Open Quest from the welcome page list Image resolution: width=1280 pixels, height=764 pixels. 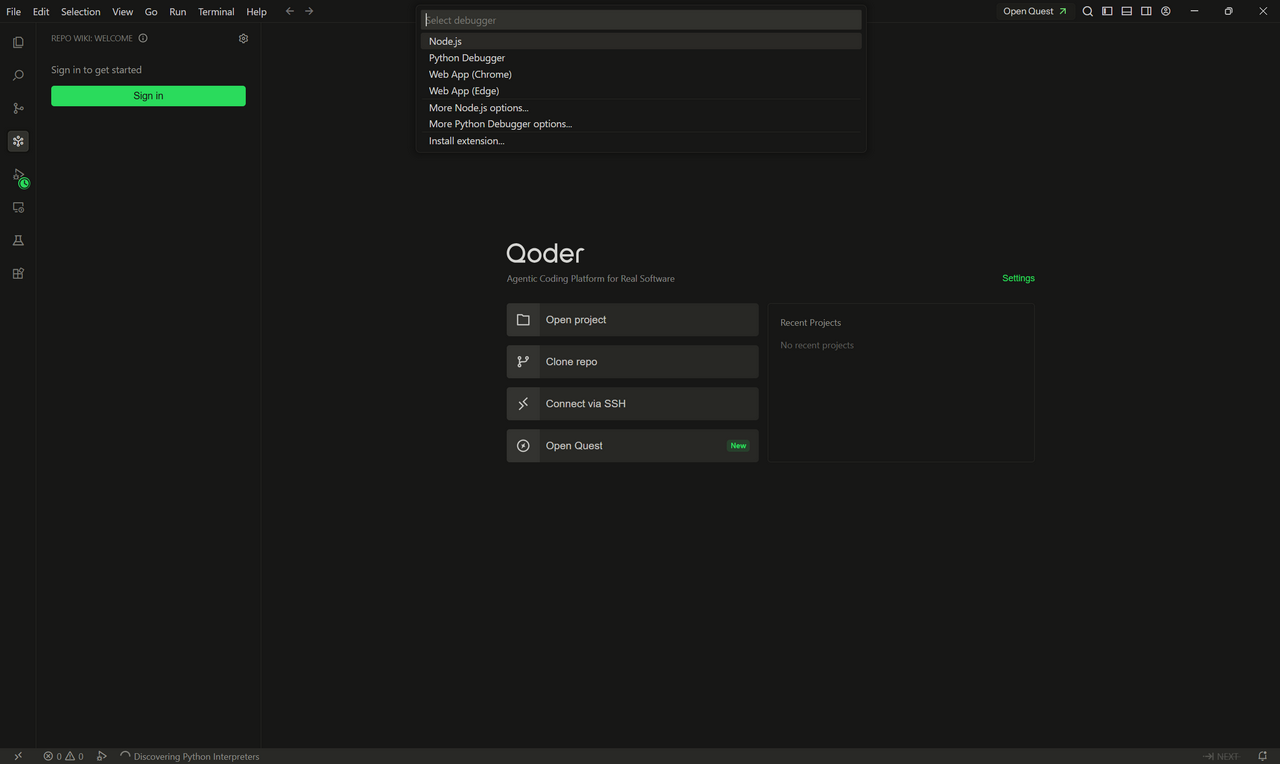click(x=632, y=446)
